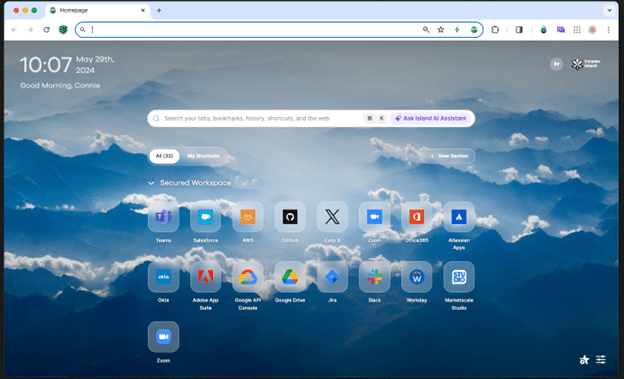Open the Teams shortcut
The image size is (624, 379).
pyautogui.click(x=163, y=217)
